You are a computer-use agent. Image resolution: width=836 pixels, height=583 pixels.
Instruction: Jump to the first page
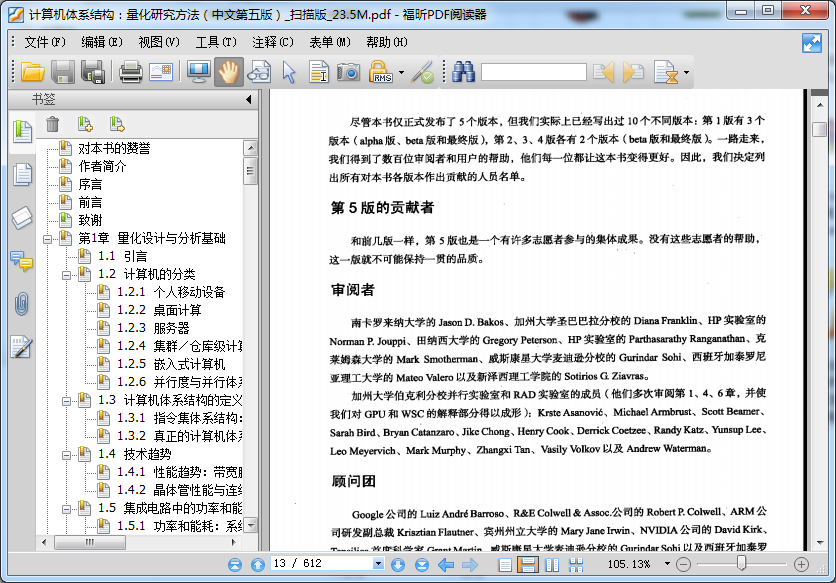click(235, 564)
